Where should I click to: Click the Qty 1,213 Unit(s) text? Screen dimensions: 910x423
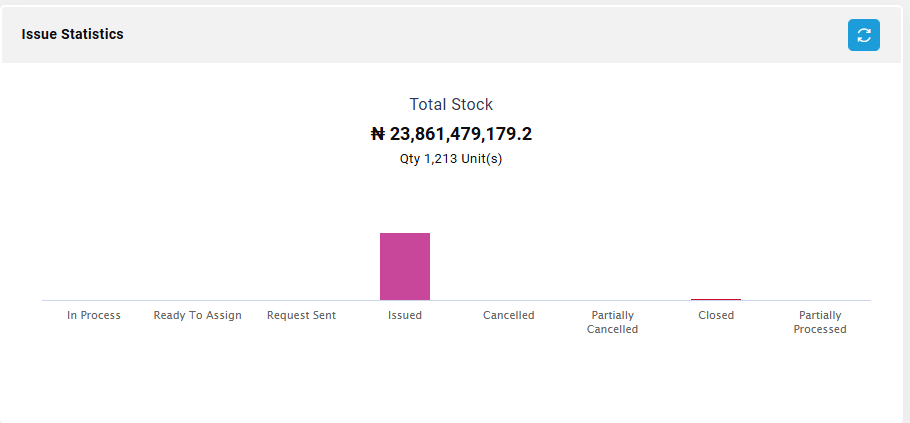coord(451,159)
